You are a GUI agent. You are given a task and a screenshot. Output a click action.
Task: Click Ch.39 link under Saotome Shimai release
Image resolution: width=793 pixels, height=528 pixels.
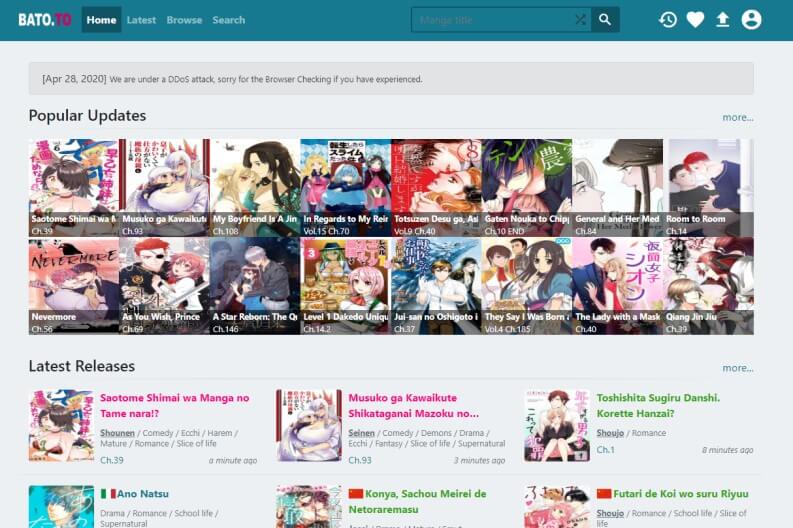(112, 460)
